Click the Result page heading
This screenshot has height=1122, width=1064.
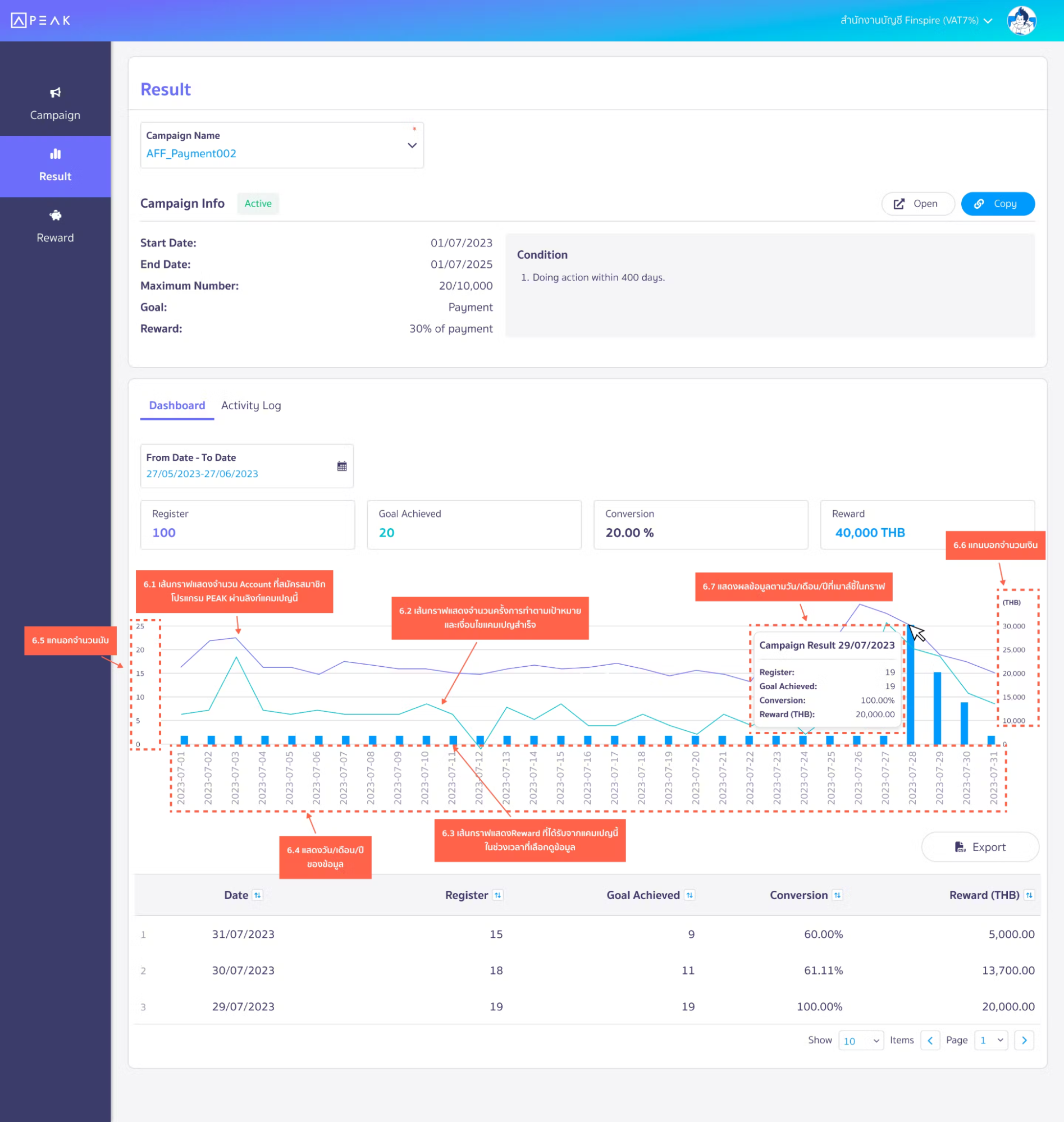166,89
